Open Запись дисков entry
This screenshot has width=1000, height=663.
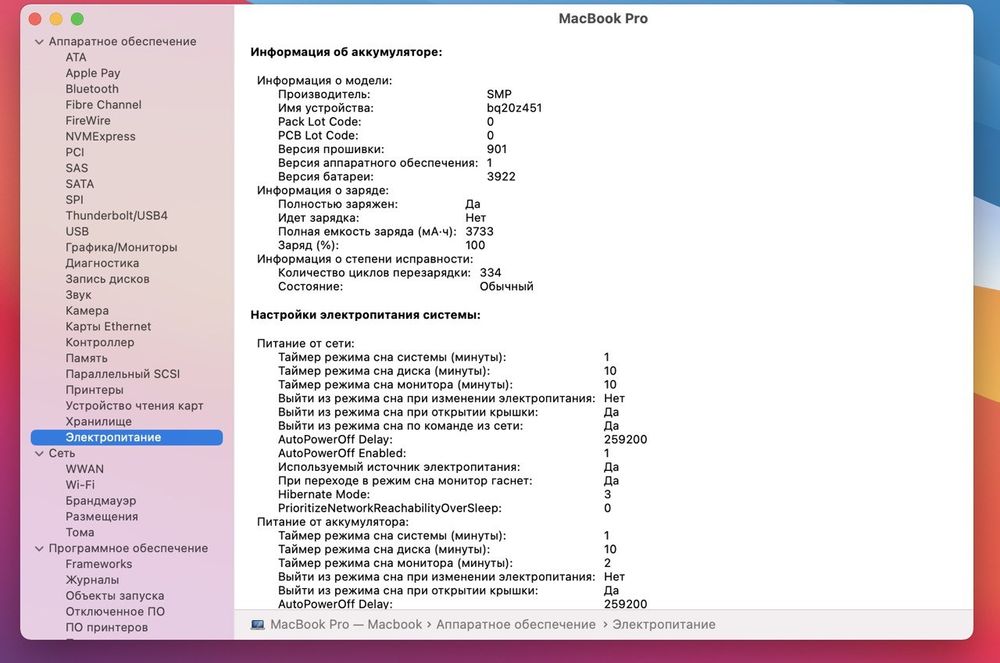click(107, 279)
